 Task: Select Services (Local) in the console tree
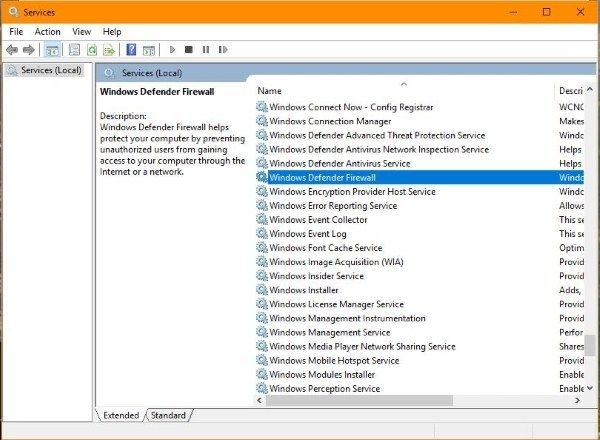pyautogui.click(x=50, y=70)
